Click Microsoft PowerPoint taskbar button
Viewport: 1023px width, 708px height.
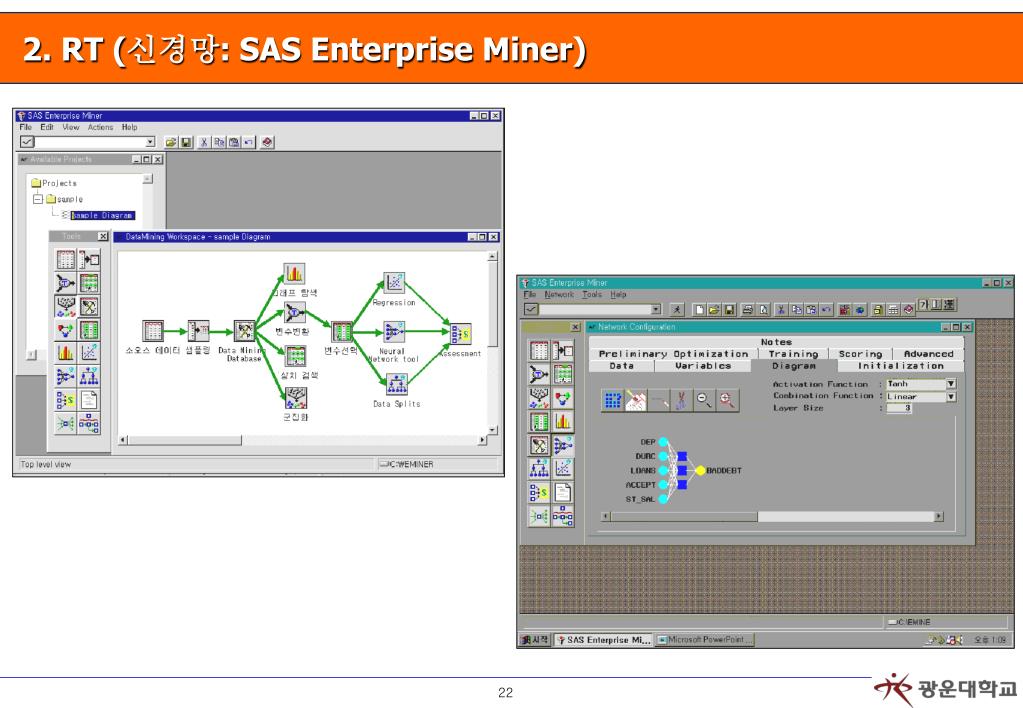(x=704, y=640)
